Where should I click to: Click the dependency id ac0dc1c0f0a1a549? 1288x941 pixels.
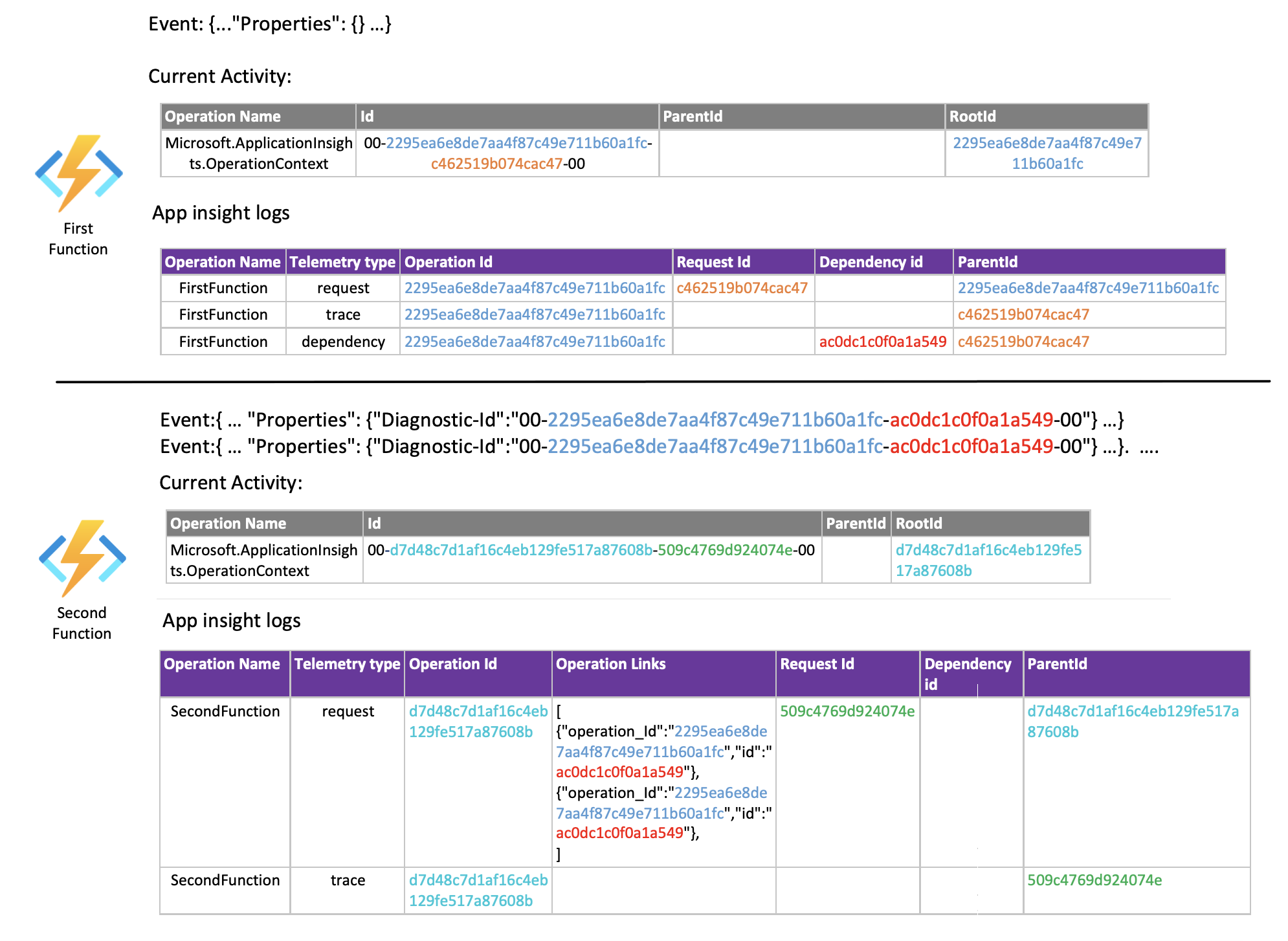(885, 341)
